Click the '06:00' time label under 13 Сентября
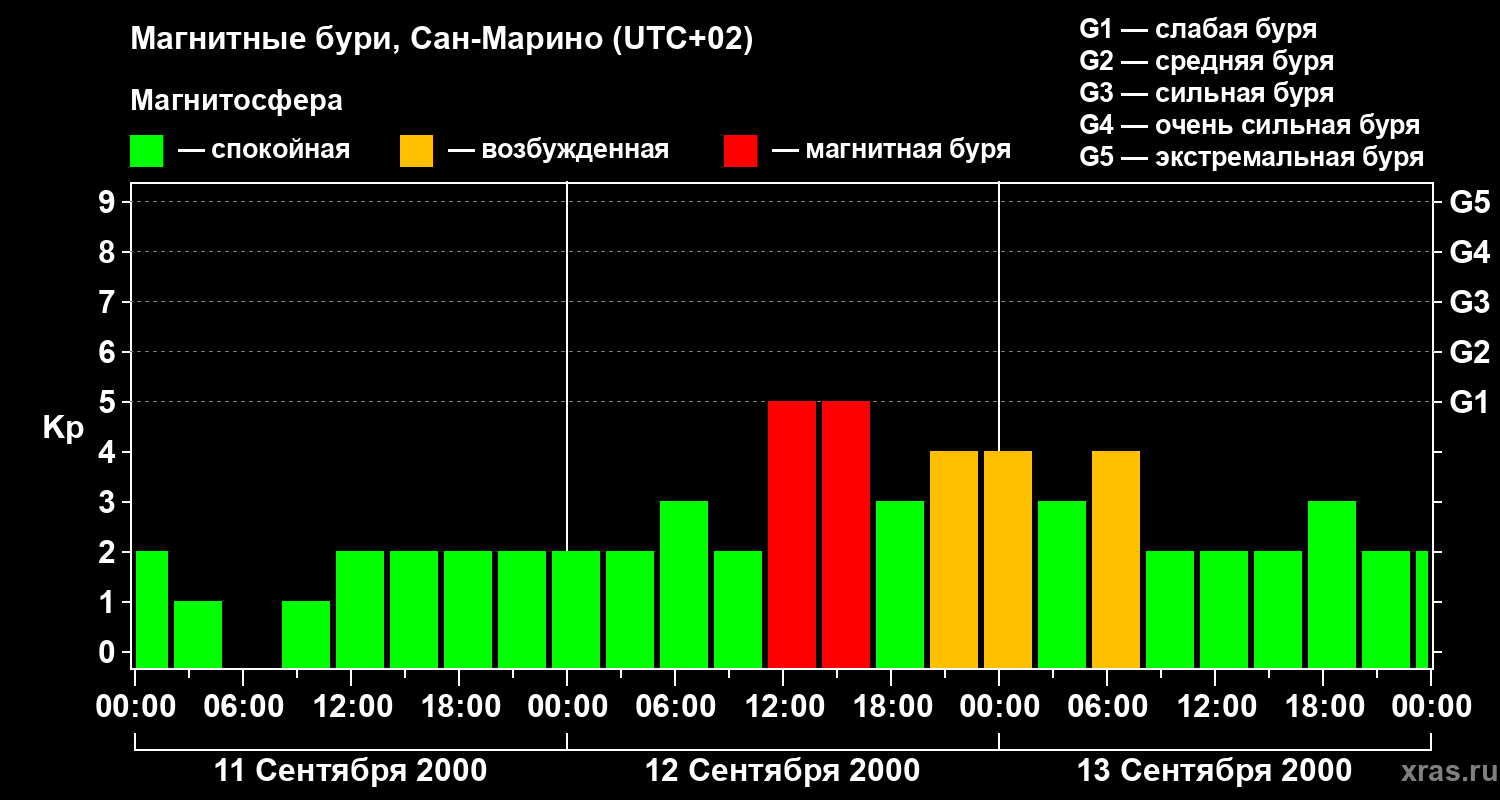This screenshot has width=1500, height=800. [1107, 707]
